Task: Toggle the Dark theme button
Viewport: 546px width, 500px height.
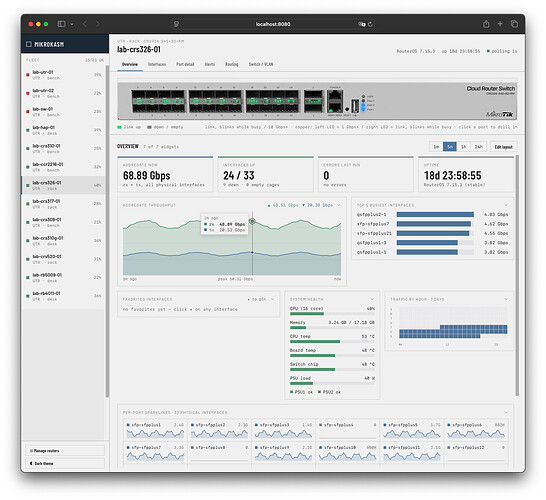Action: (x=65, y=463)
